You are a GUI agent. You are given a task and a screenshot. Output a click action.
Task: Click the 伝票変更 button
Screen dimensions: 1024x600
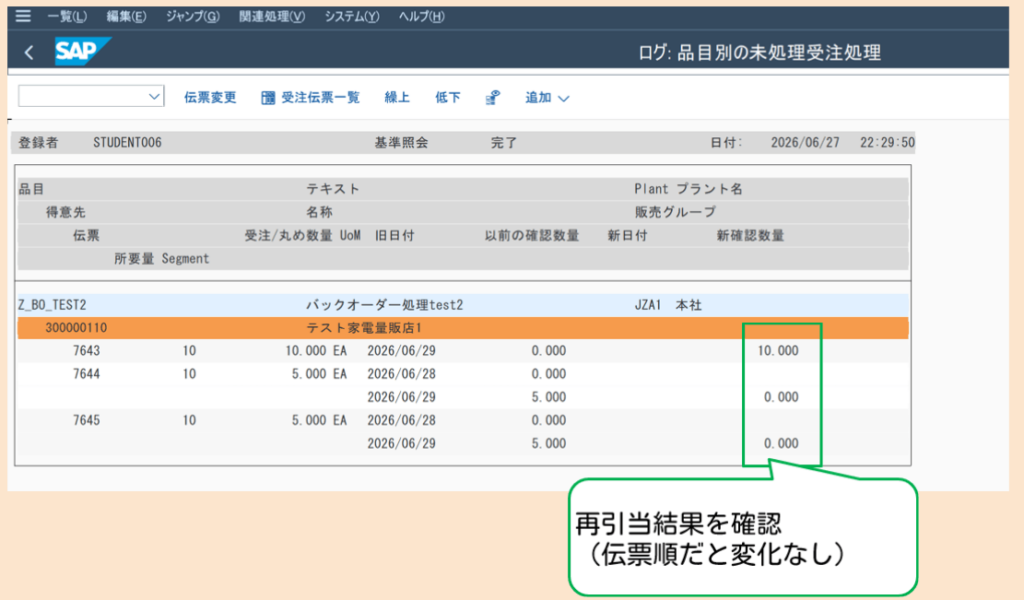[210, 97]
